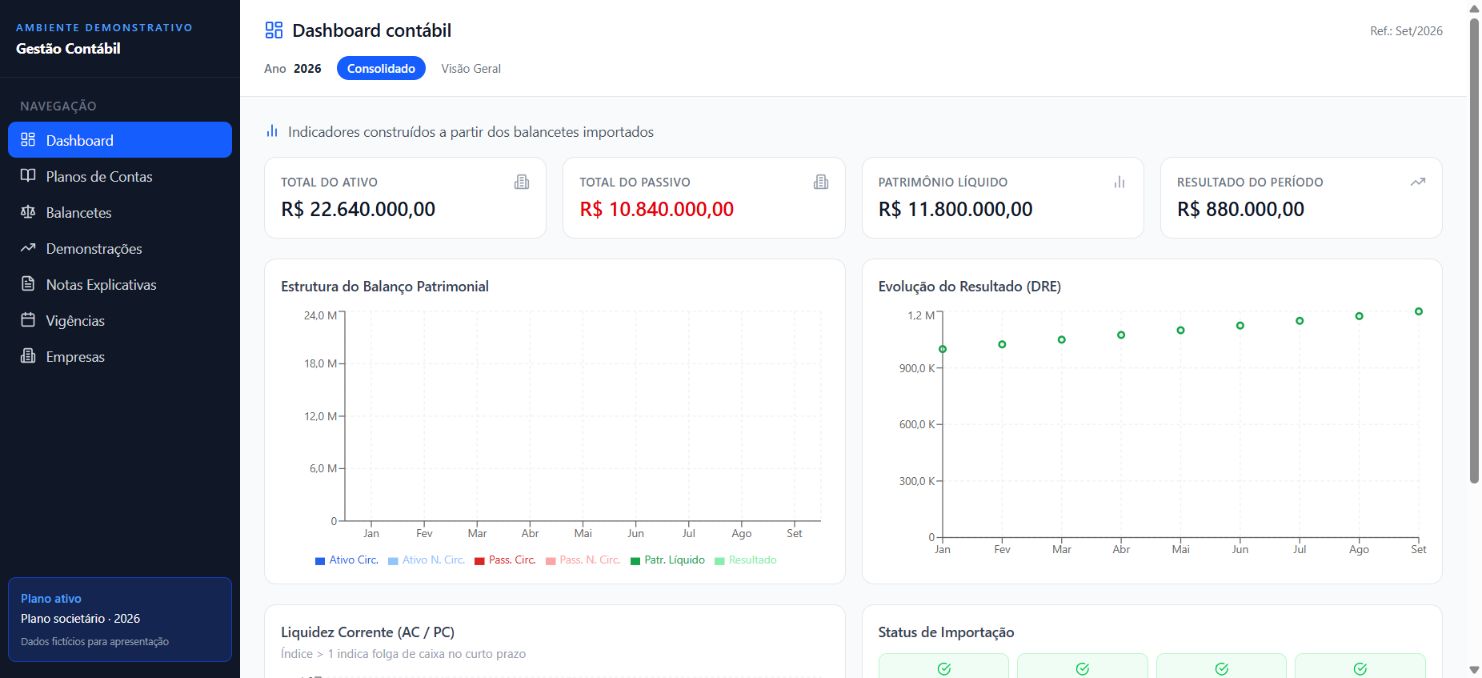
Task: Click the grid icon beside Dashboard contábil title
Action: tap(274, 30)
